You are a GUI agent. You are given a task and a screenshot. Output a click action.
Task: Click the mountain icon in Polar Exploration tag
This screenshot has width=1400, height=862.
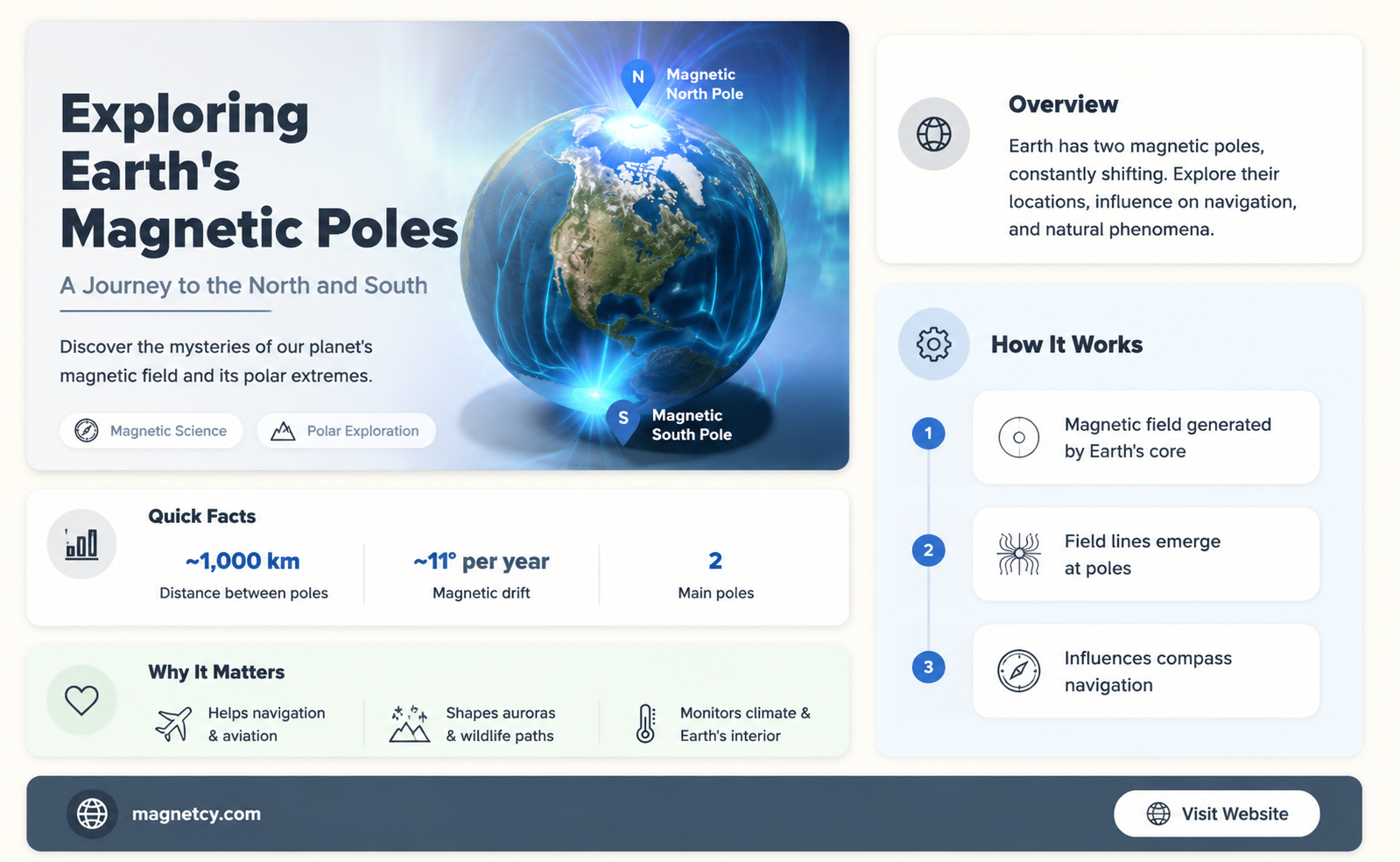click(x=283, y=431)
